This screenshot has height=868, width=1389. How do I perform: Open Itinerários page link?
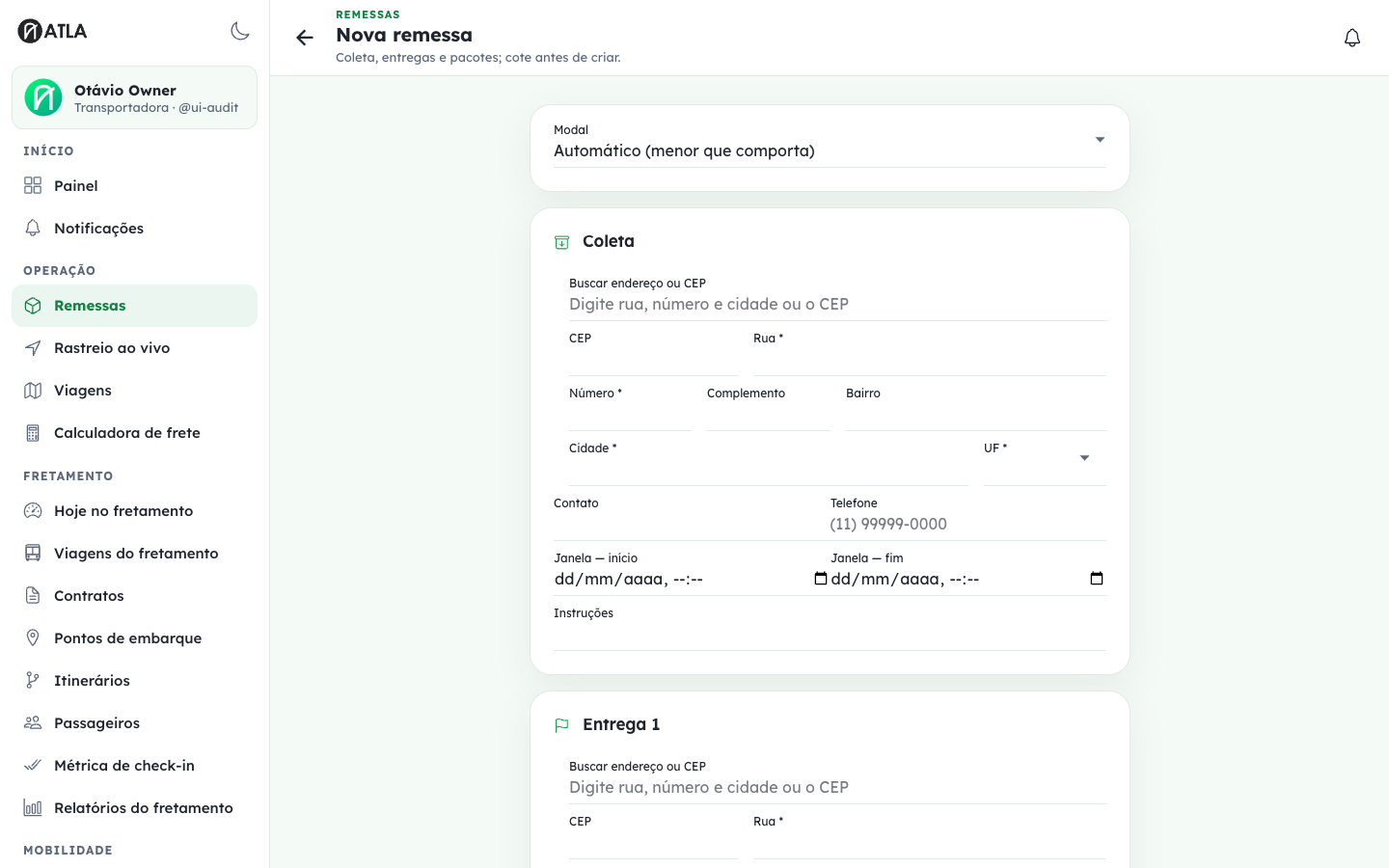tap(134, 681)
